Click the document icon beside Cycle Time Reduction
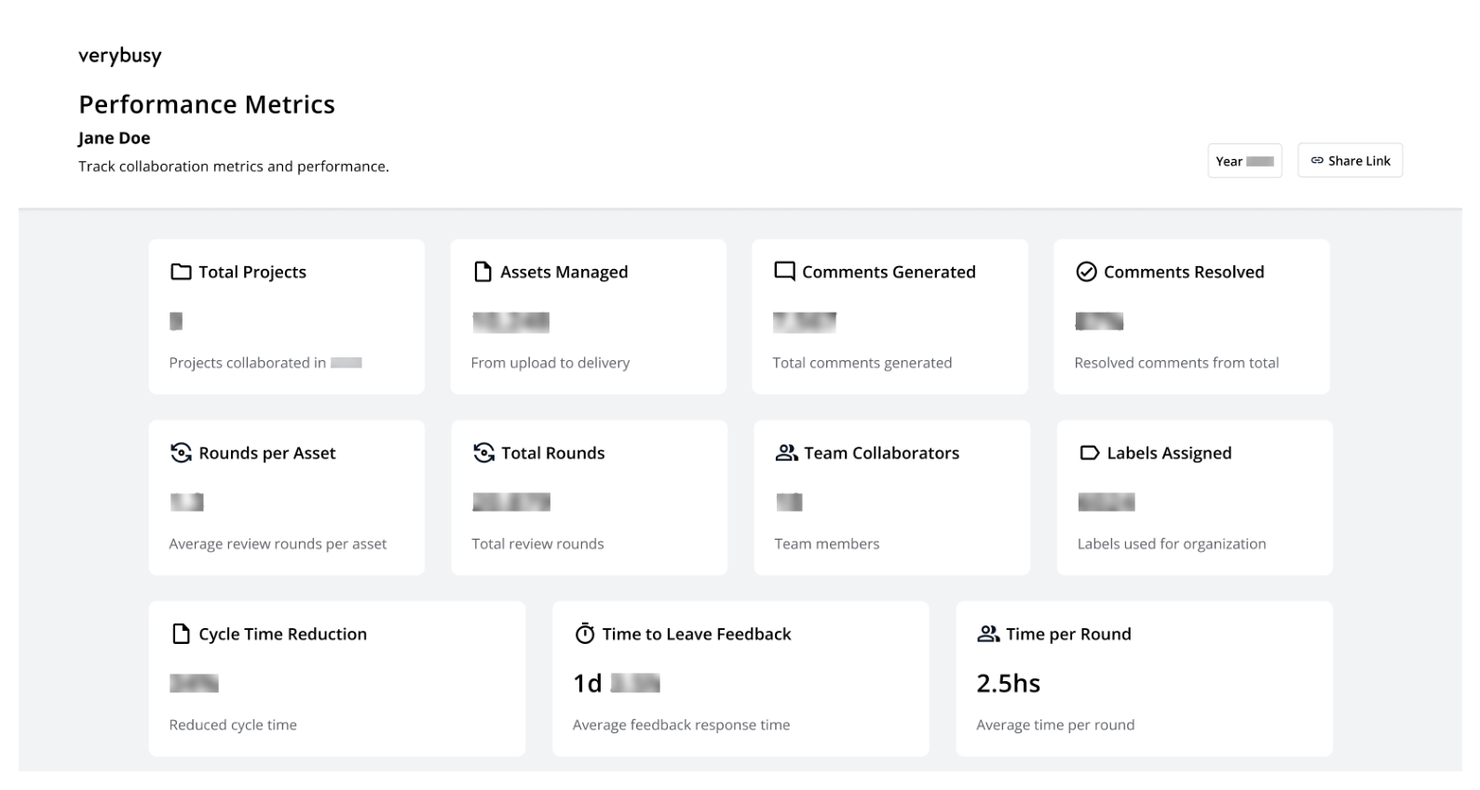The image size is (1480, 790). pyautogui.click(x=181, y=634)
